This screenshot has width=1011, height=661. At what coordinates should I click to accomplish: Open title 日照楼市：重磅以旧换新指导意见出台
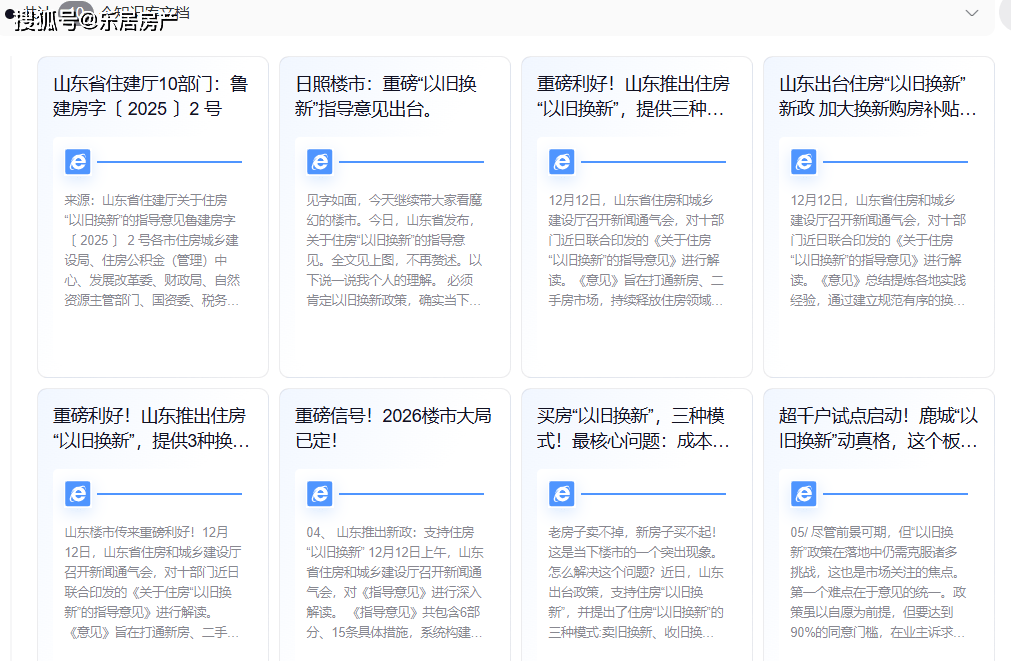tap(386, 96)
